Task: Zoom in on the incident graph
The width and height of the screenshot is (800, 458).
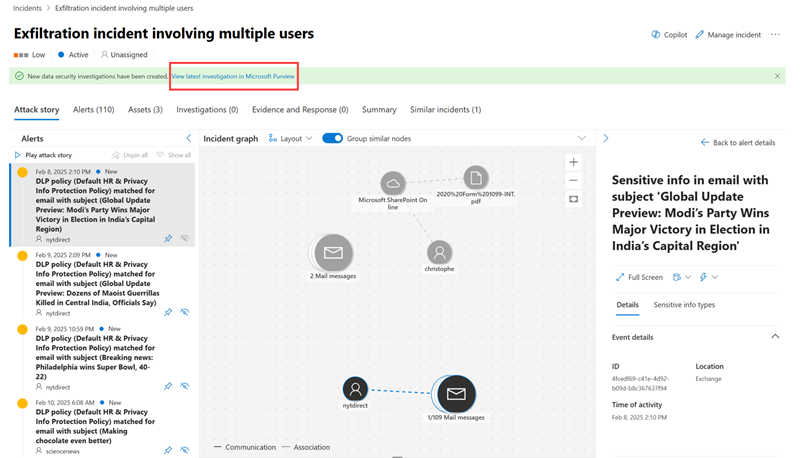Action: 573,162
